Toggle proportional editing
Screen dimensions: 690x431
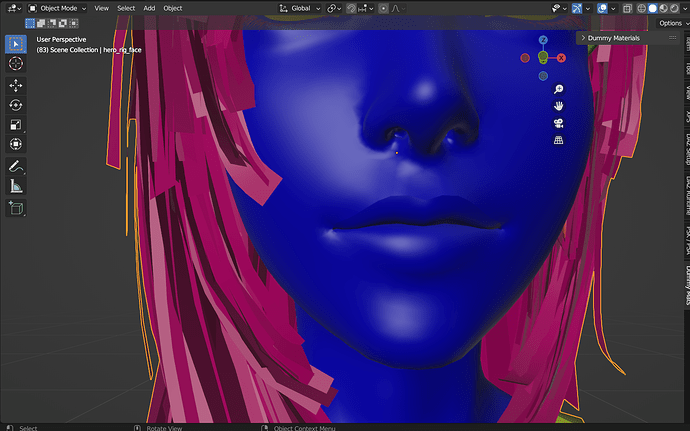(x=383, y=8)
